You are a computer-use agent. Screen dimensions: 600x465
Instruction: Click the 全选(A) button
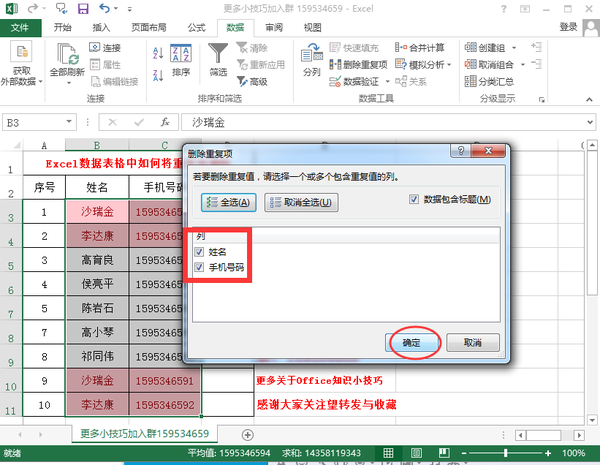click(x=228, y=202)
